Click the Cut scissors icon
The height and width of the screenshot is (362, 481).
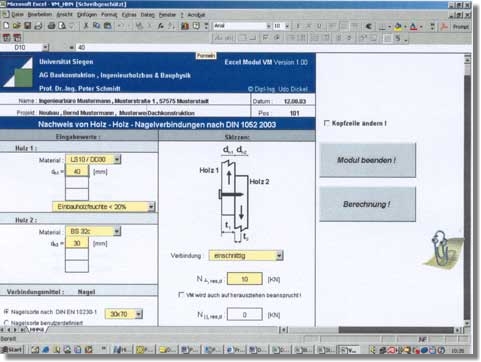pyautogui.click(x=86, y=26)
